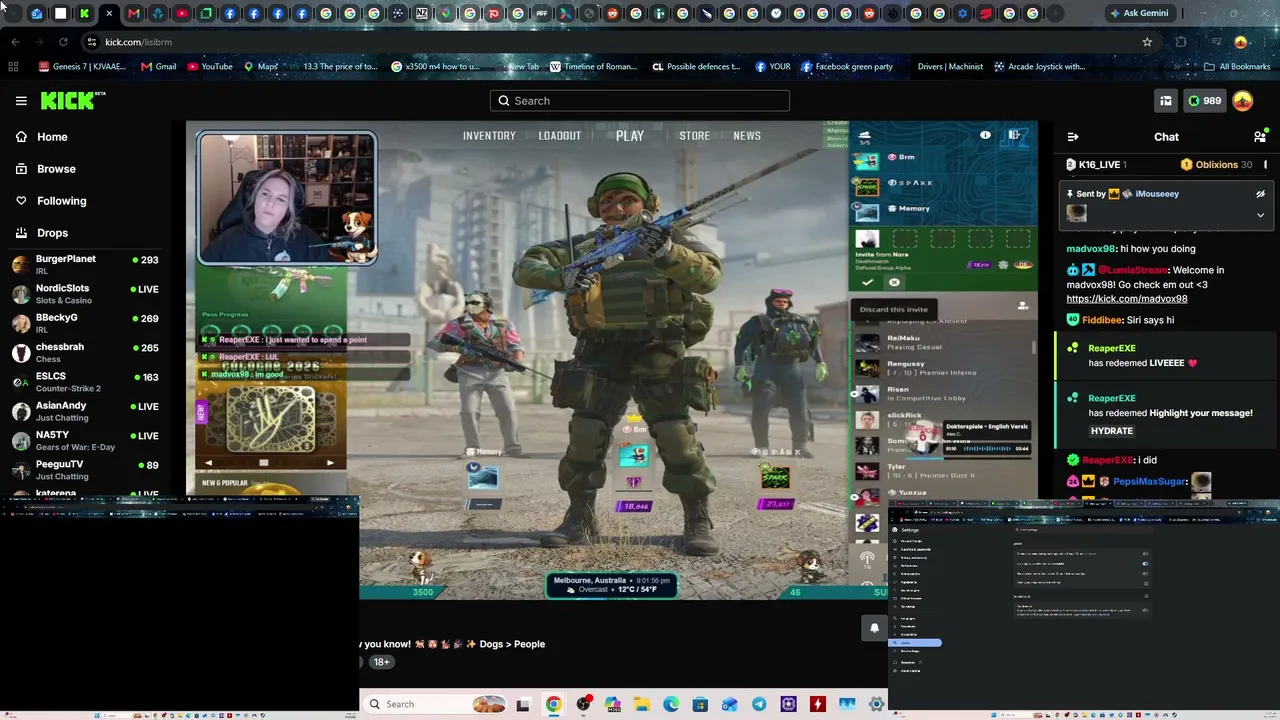The image size is (1280, 720).
Task: Open the Kick profile avatar menu
Action: click(1242, 101)
